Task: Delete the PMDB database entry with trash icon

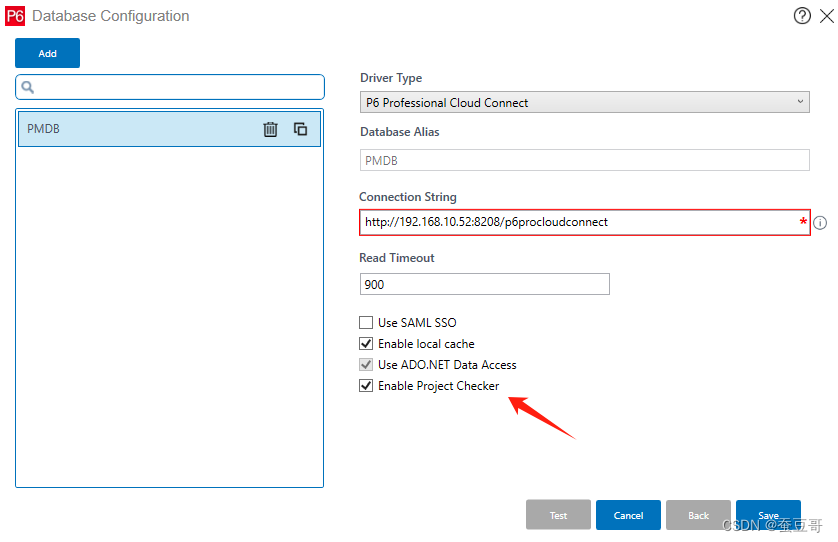Action: (x=270, y=129)
